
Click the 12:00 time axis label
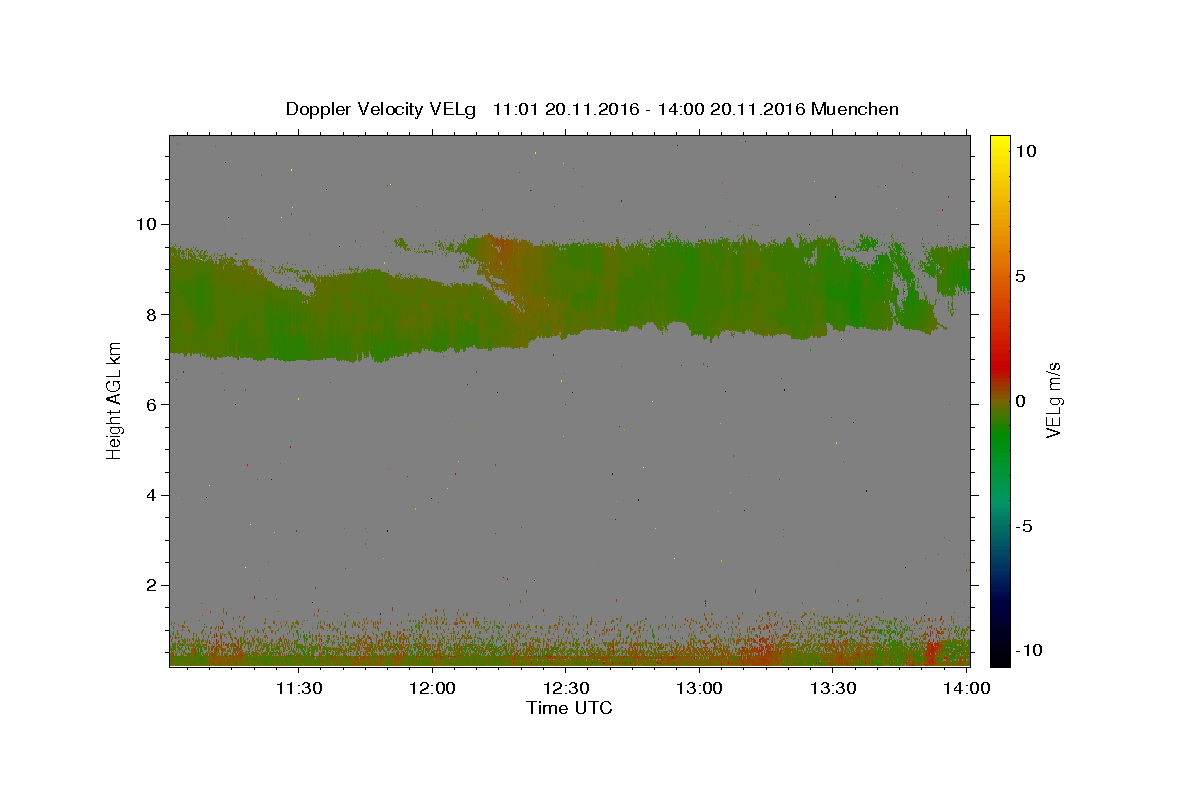click(x=432, y=688)
